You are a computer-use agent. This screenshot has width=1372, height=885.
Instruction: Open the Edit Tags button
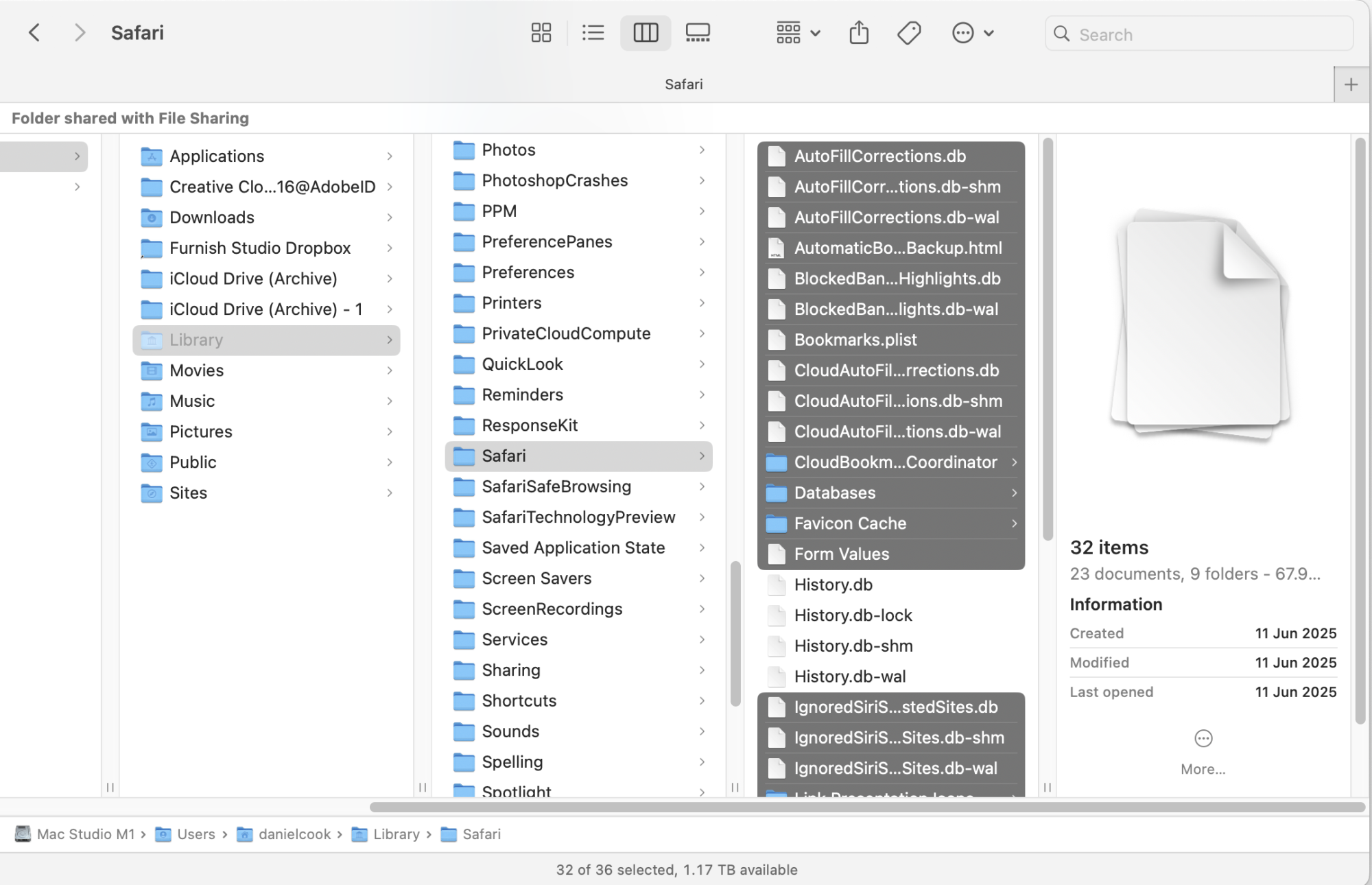(x=909, y=33)
